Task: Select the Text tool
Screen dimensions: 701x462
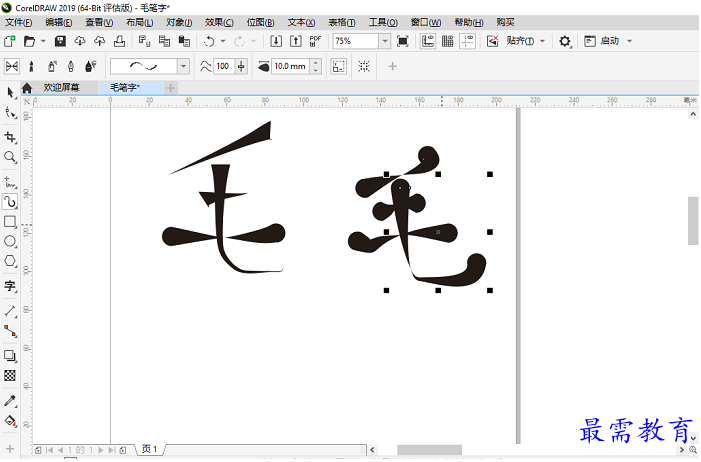Action: 10,286
